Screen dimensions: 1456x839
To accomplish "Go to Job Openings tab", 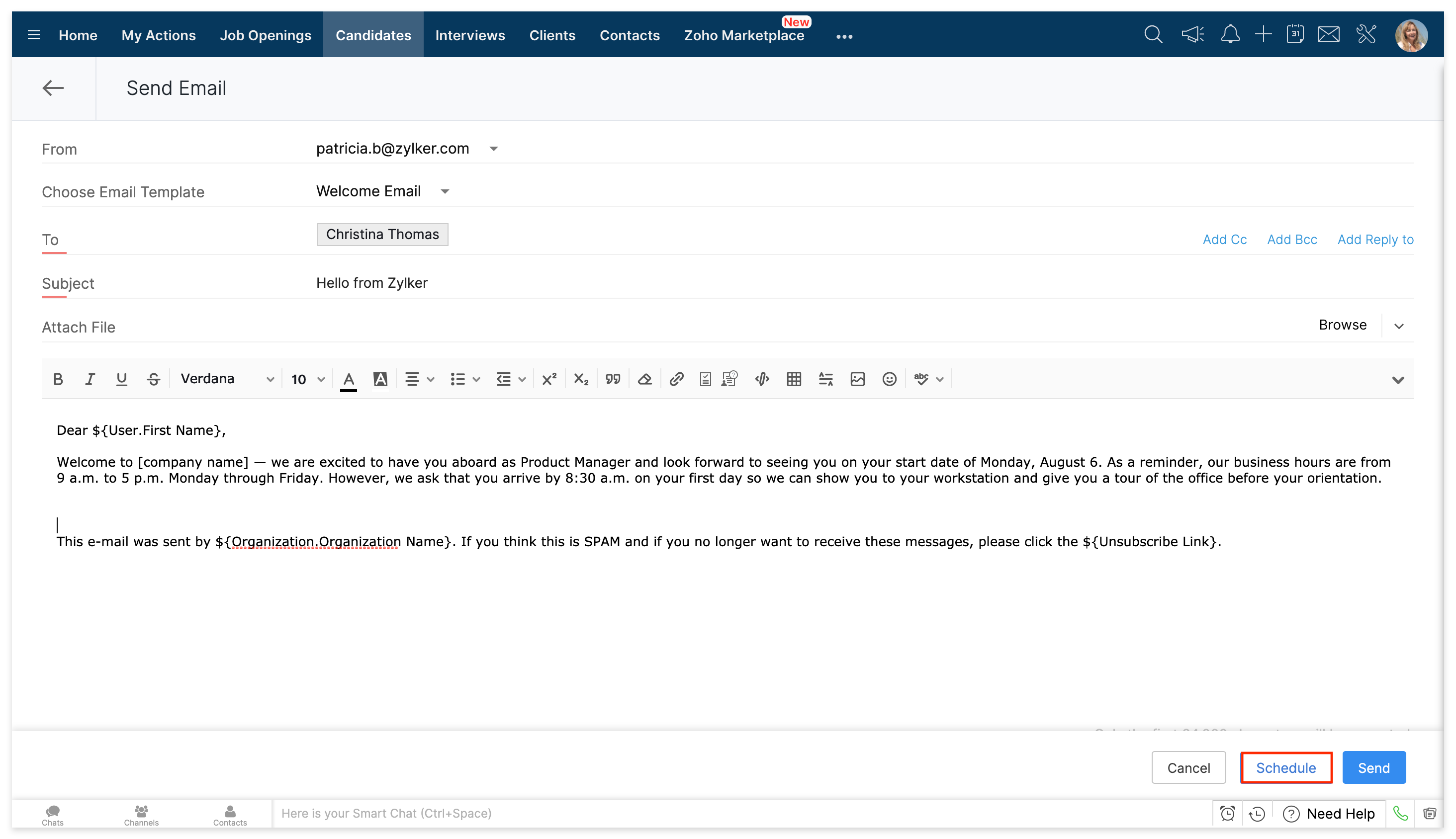I will pos(265,35).
